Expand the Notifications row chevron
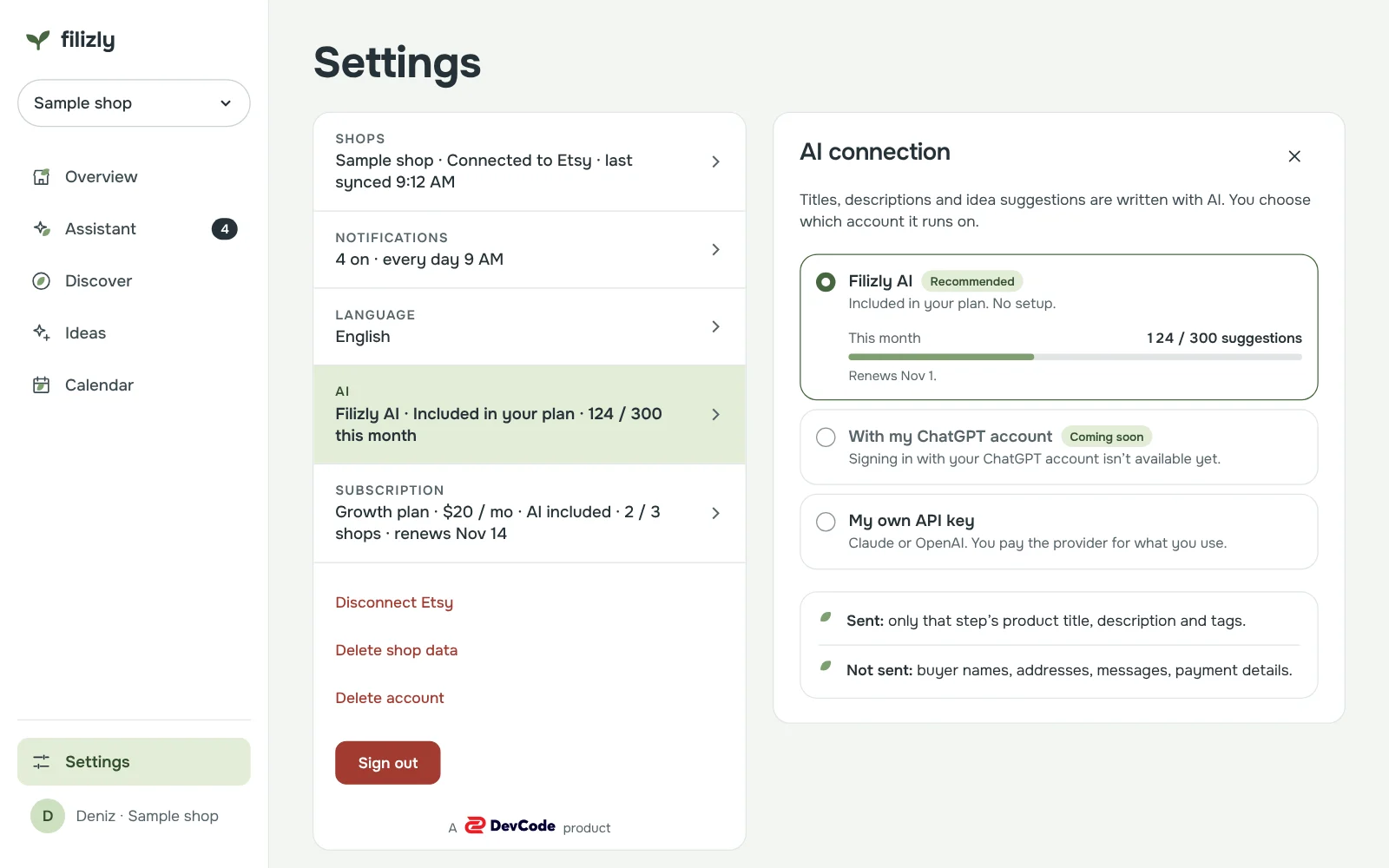The height and width of the screenshot is (868, 1389). [x=715, y=250]
